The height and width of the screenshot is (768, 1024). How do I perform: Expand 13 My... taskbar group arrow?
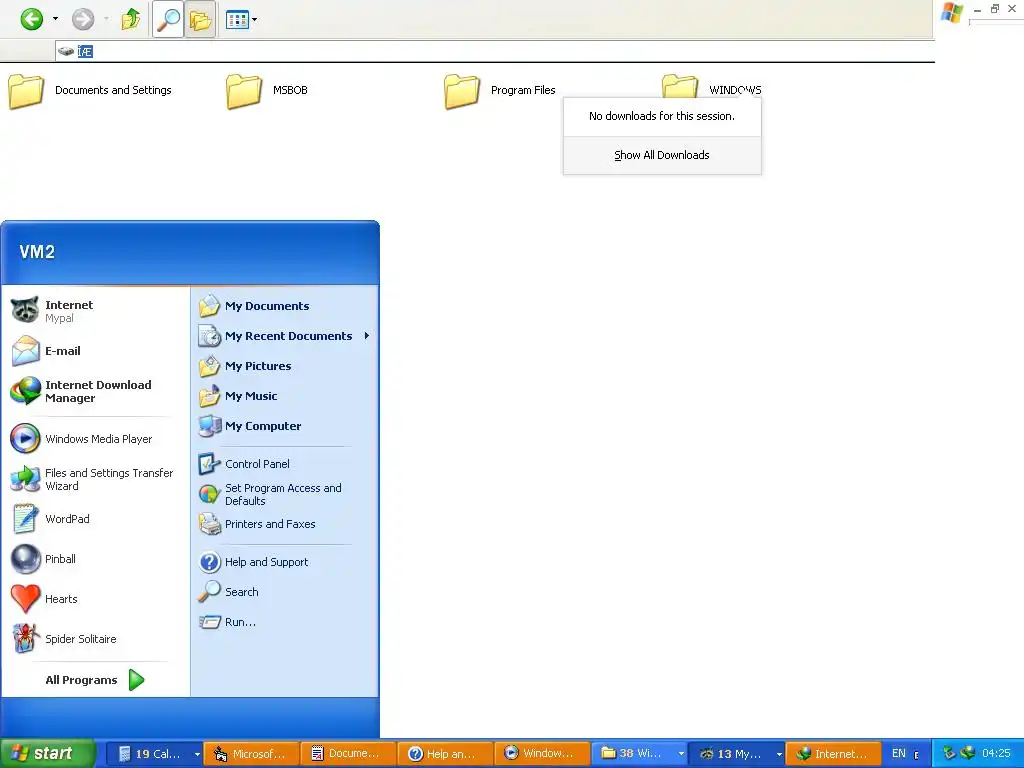[778, 754]
